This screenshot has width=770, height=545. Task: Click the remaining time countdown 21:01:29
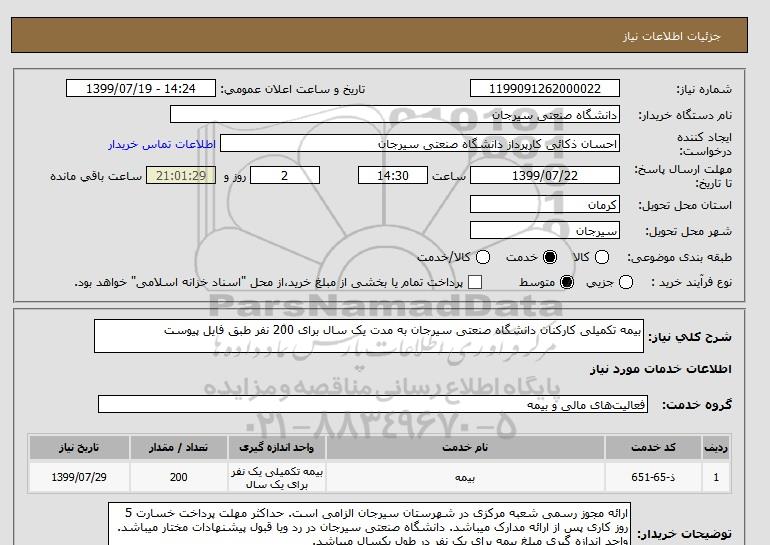pyautogui.click(x=181, y=175)
